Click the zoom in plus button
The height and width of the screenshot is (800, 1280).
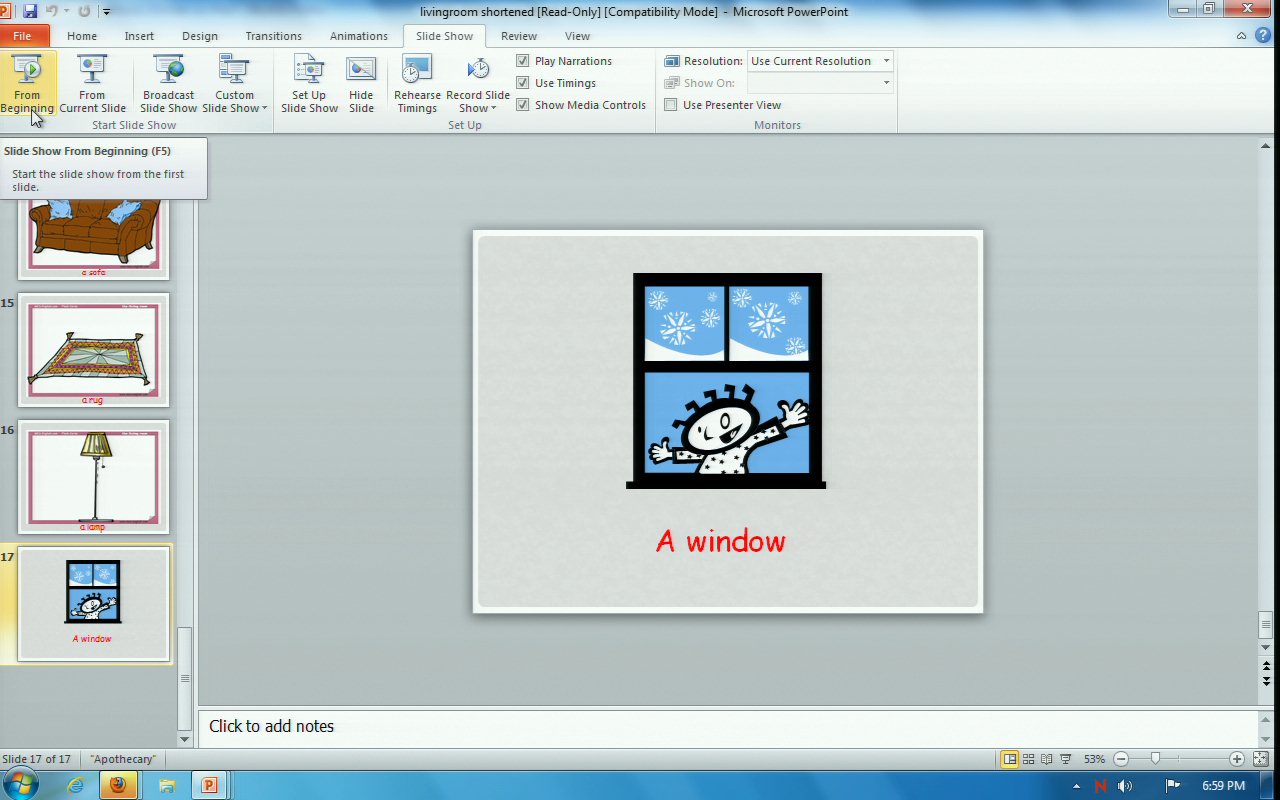[x=1237, y=759]
